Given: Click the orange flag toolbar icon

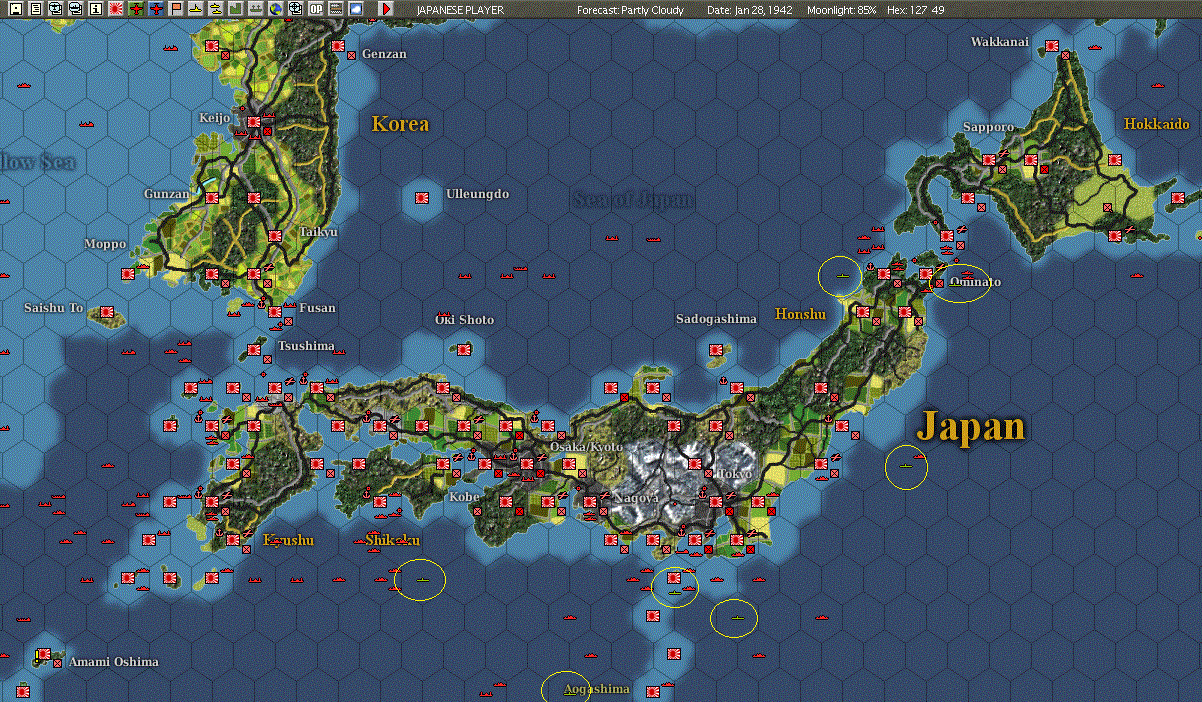Looking at the screenshot, I should 176,9.
